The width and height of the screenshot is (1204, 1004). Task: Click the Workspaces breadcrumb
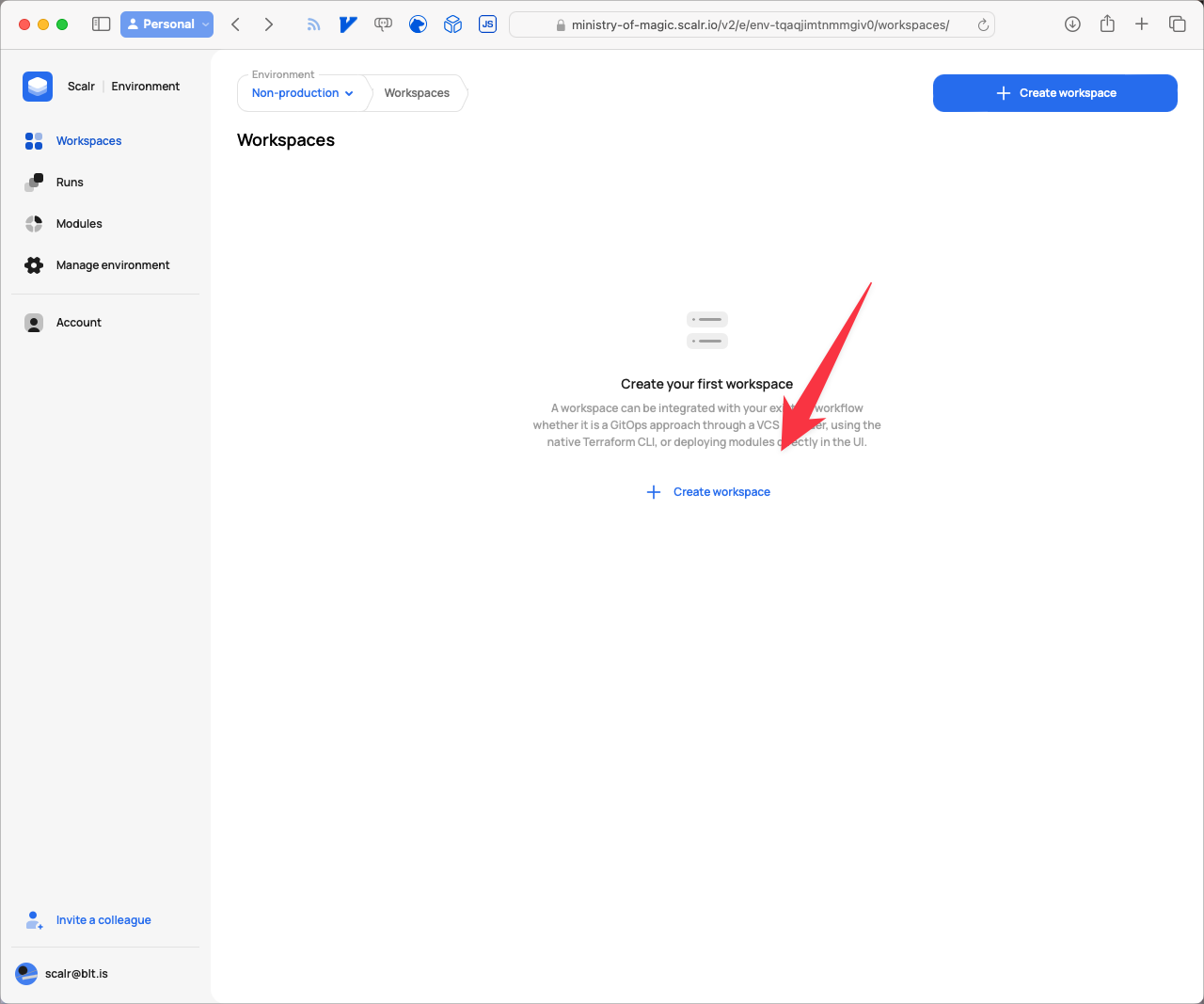coord(417,93)
